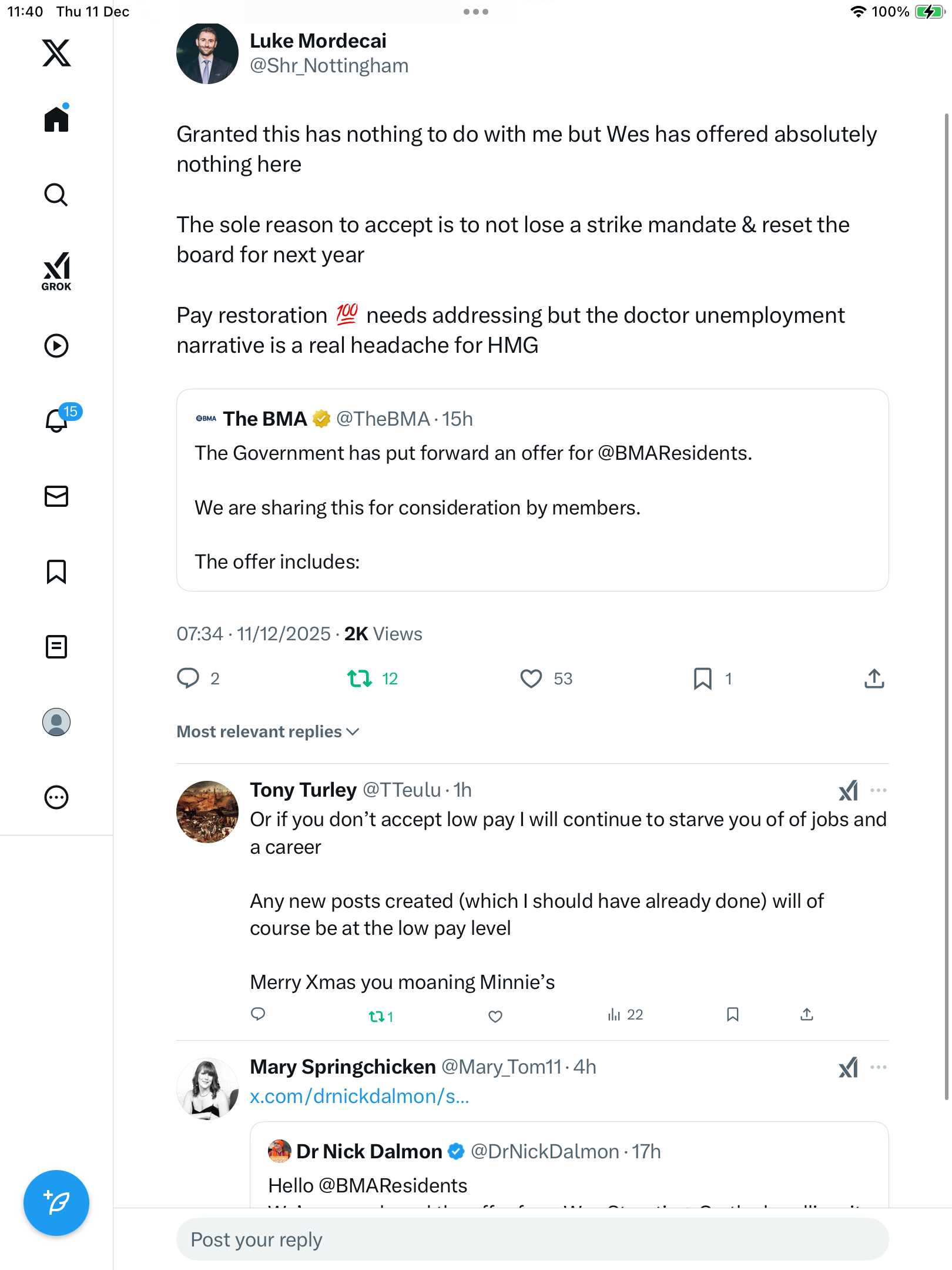Open more options on Tony Turley's reply
The image size is (952, 1270).
pyautogui.click(x=878, y=790)
